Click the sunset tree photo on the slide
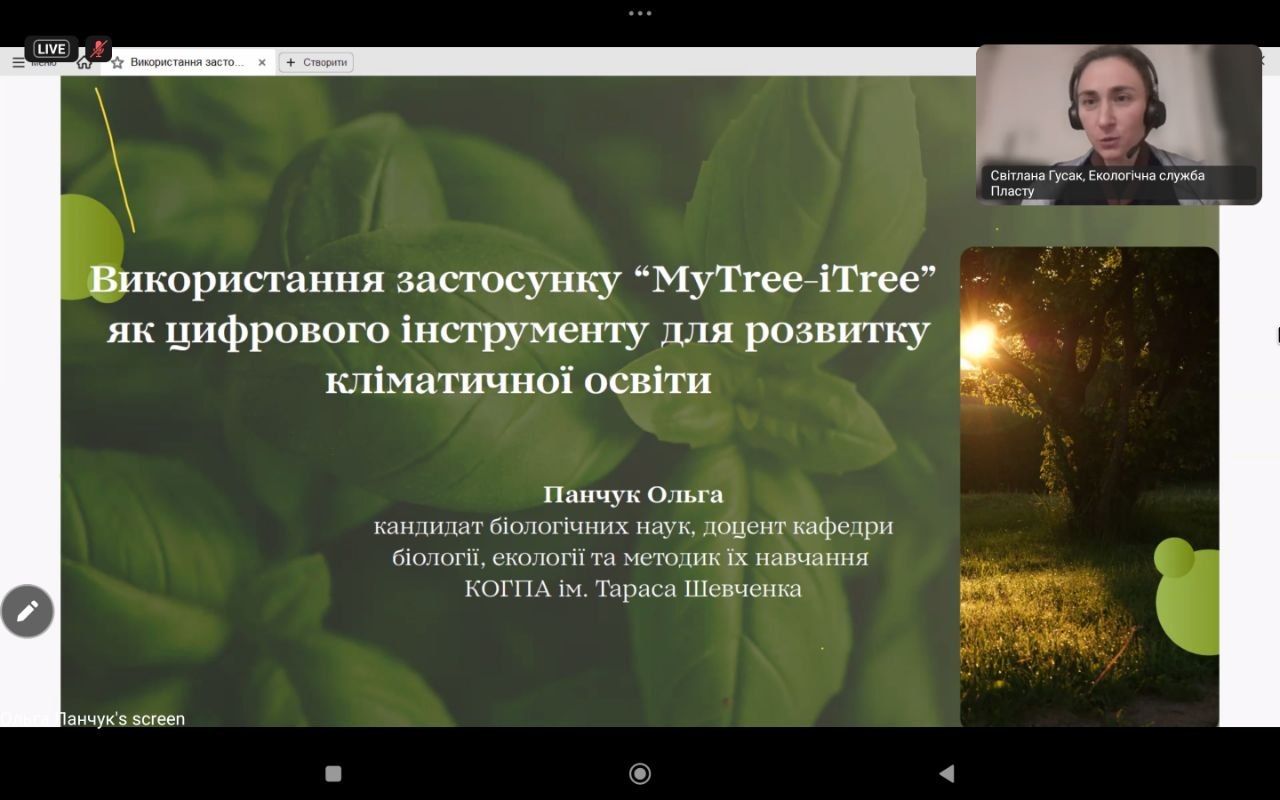 [1090, 486]
